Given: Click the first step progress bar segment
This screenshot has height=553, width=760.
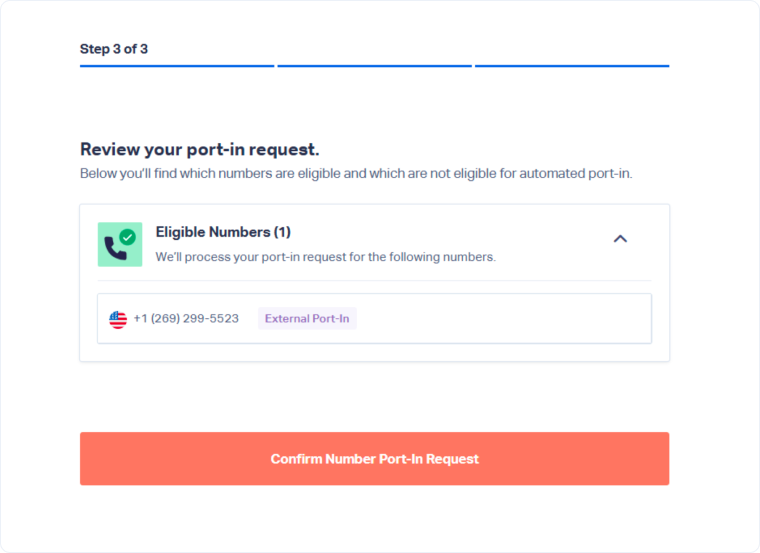Looking at the screenshot, I should (x=177, y=66).
